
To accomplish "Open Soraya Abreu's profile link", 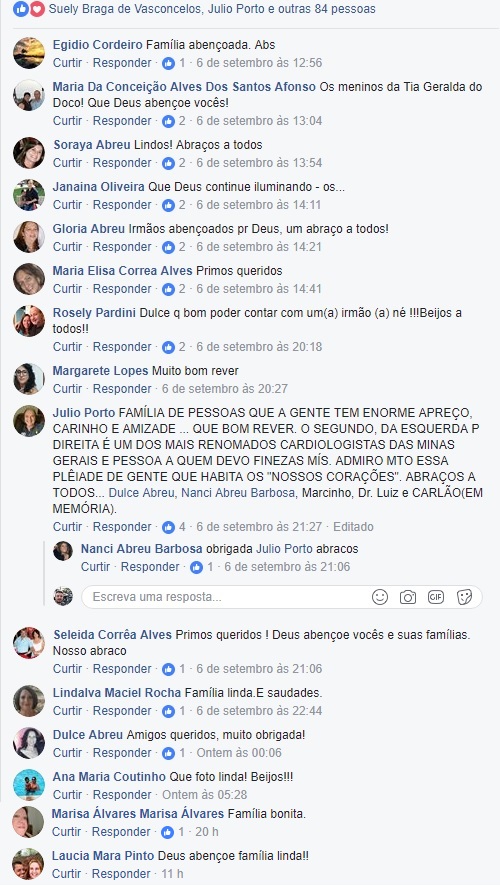I will click(x=92, y=145).
